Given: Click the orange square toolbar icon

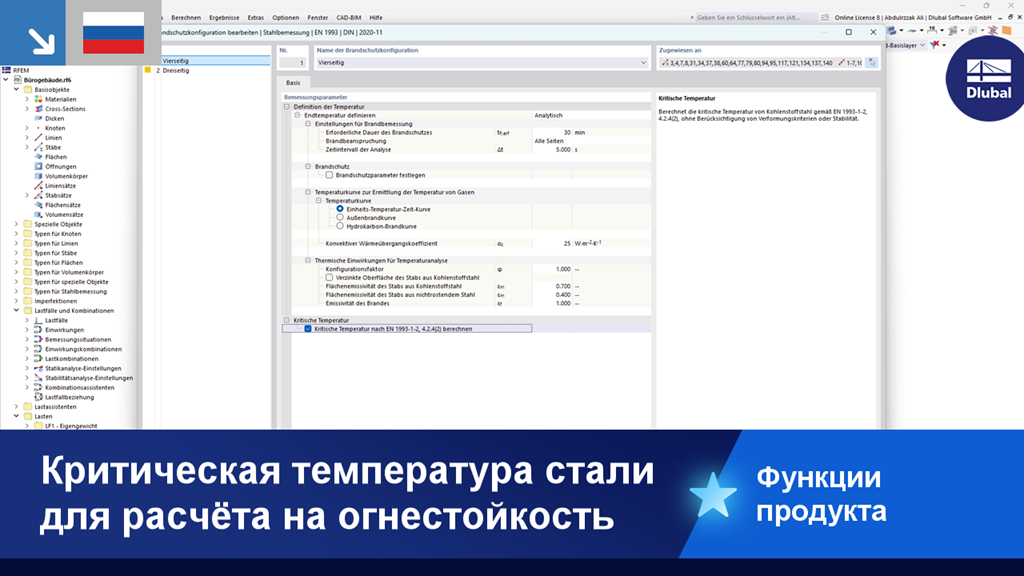Looking at the screenshot, I should [1006, 30].
